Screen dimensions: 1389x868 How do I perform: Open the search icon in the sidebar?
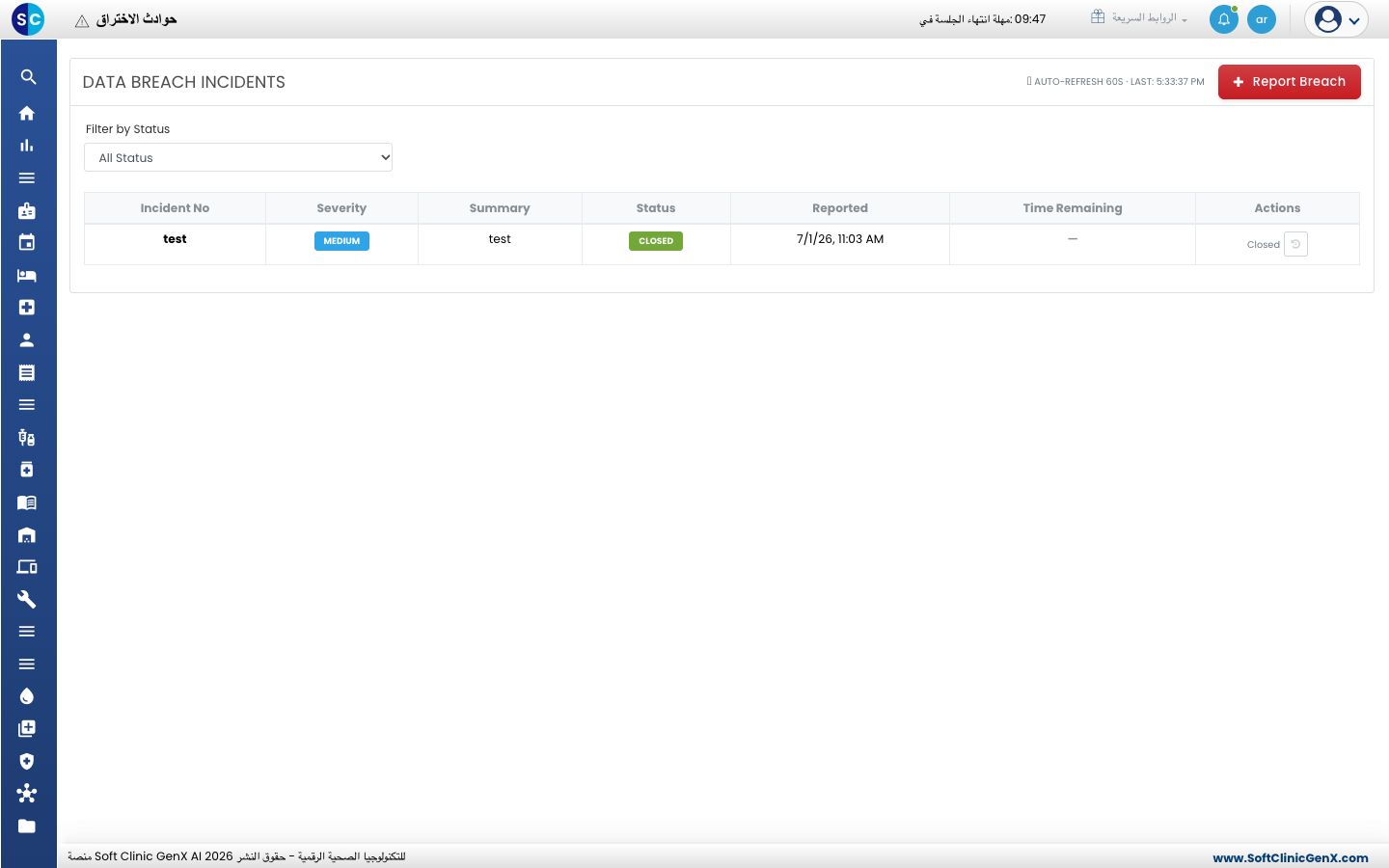click(28, 77)
